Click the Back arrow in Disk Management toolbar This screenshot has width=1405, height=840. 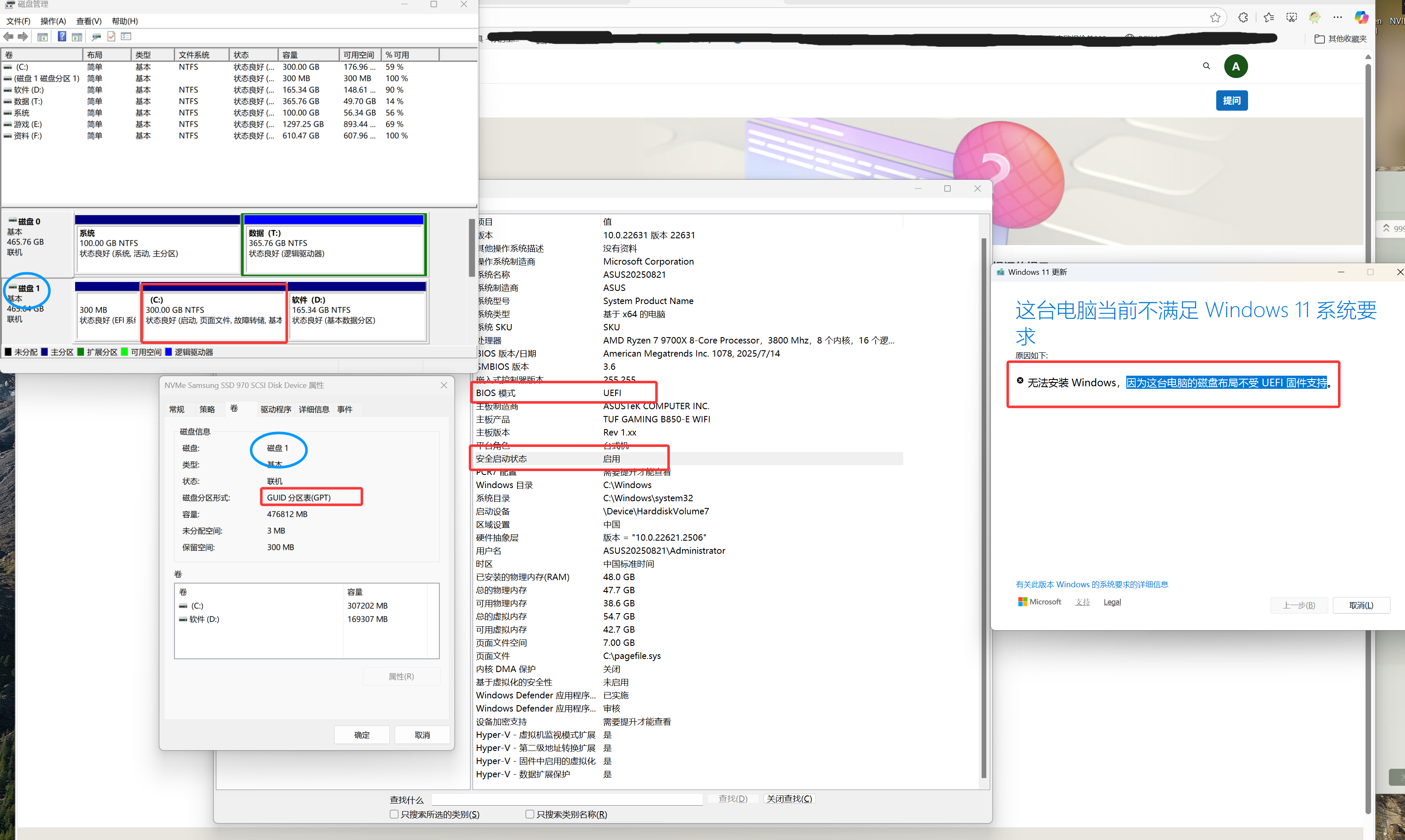tap(8, 37)
